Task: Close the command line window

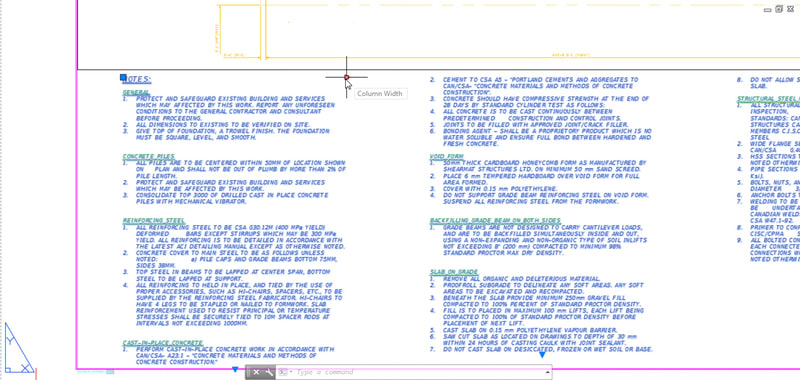Action: tap(257, 372)
